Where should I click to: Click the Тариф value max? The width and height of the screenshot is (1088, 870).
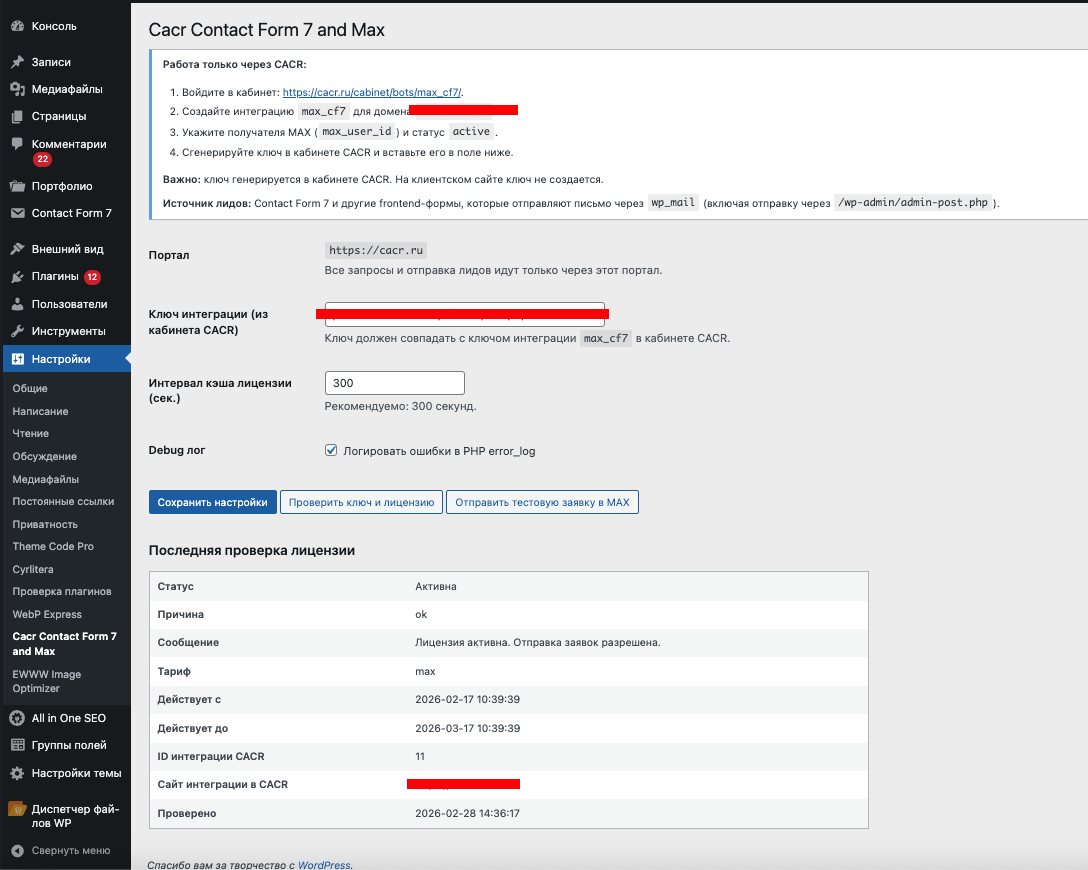coord(425,672)
